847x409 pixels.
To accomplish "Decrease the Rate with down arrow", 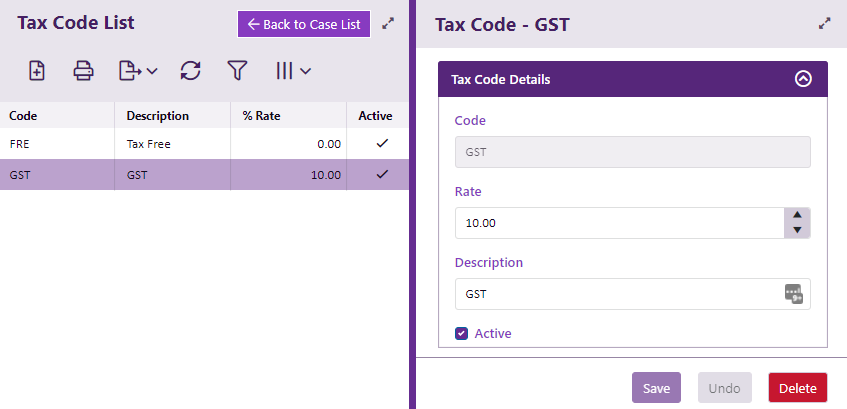I will point(797,231).
